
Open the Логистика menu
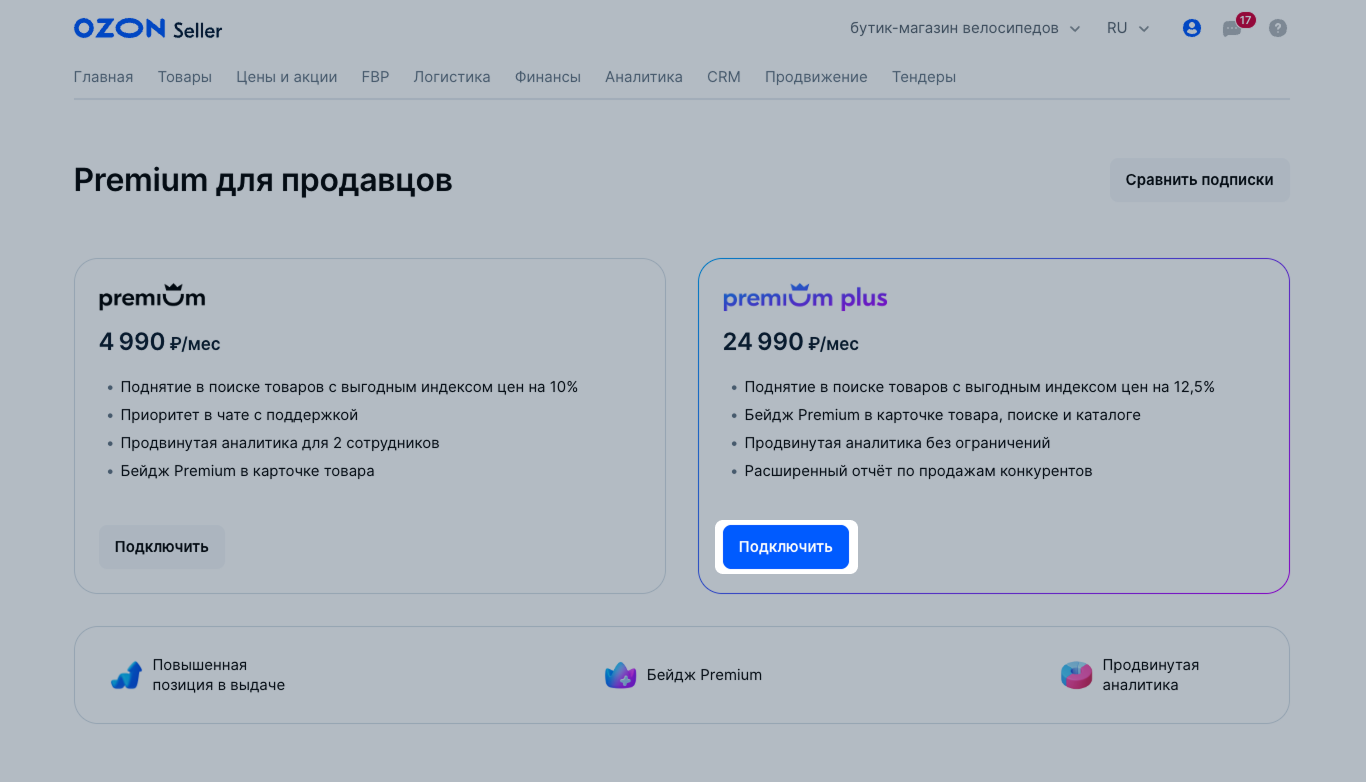[452, 77]
